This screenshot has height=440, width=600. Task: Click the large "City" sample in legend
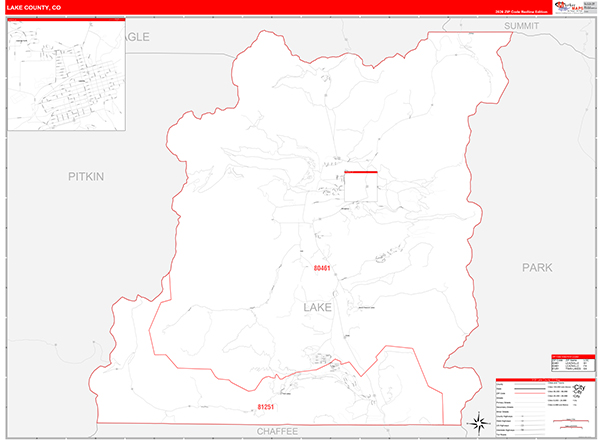(x=579, y=388)
